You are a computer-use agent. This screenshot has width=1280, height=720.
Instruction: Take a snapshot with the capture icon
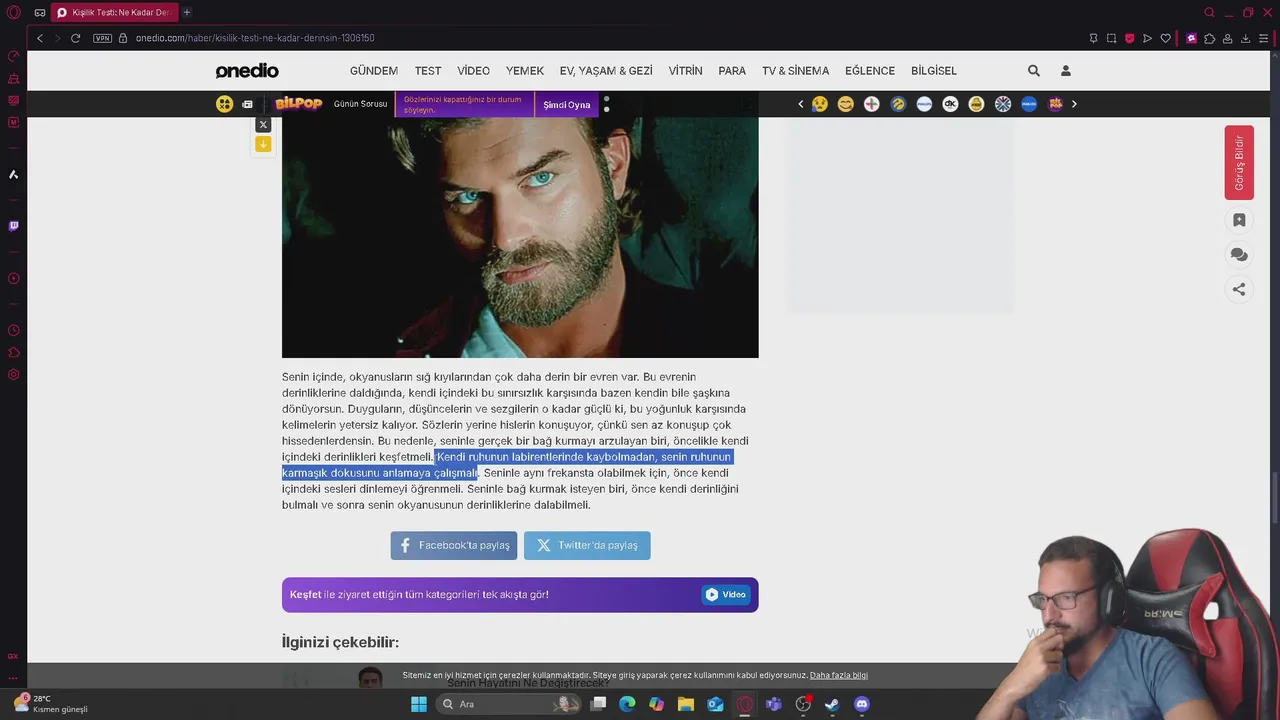(1111, 38)
